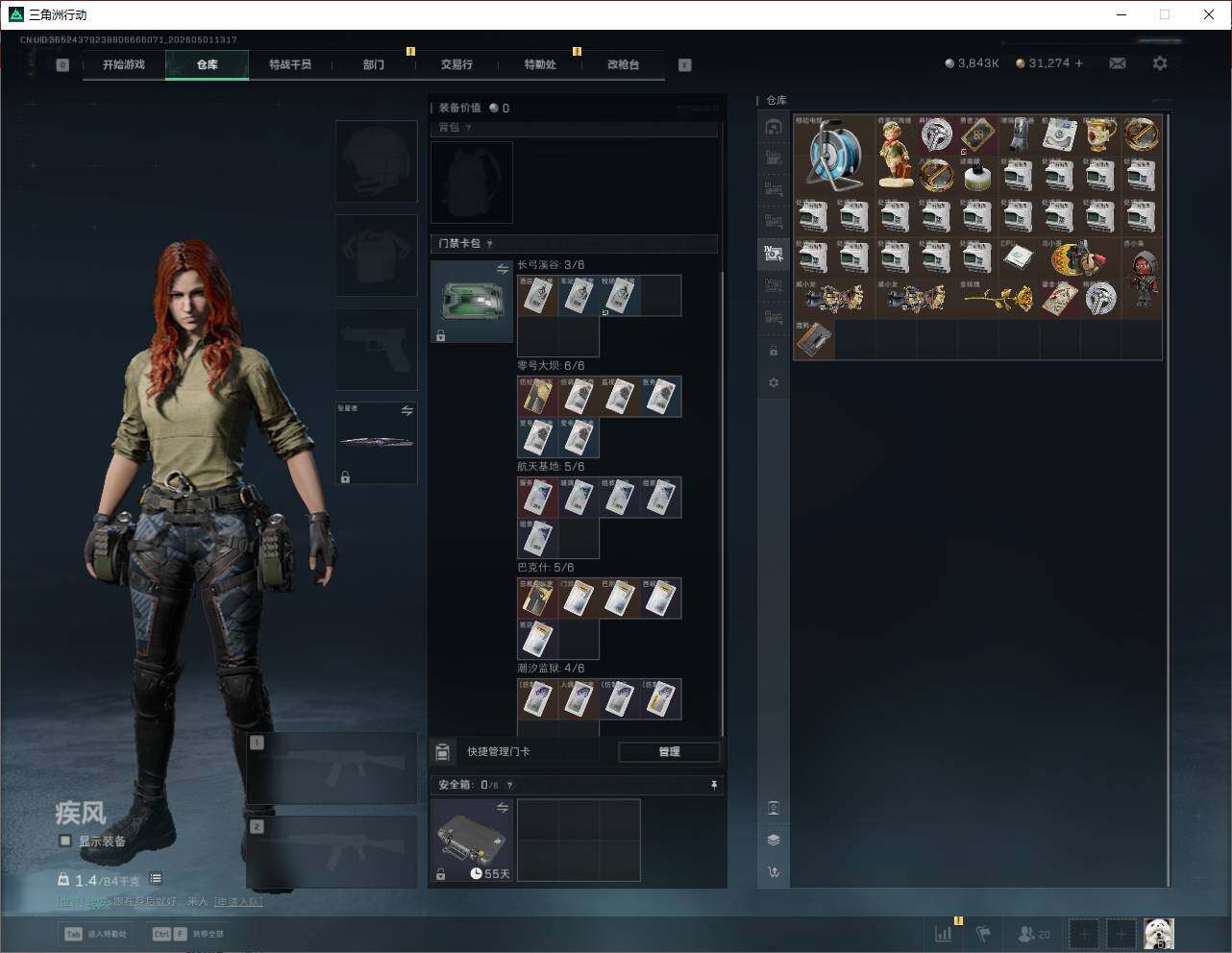Click the left arrow before 开始游戏 tab

pos(62,64)
